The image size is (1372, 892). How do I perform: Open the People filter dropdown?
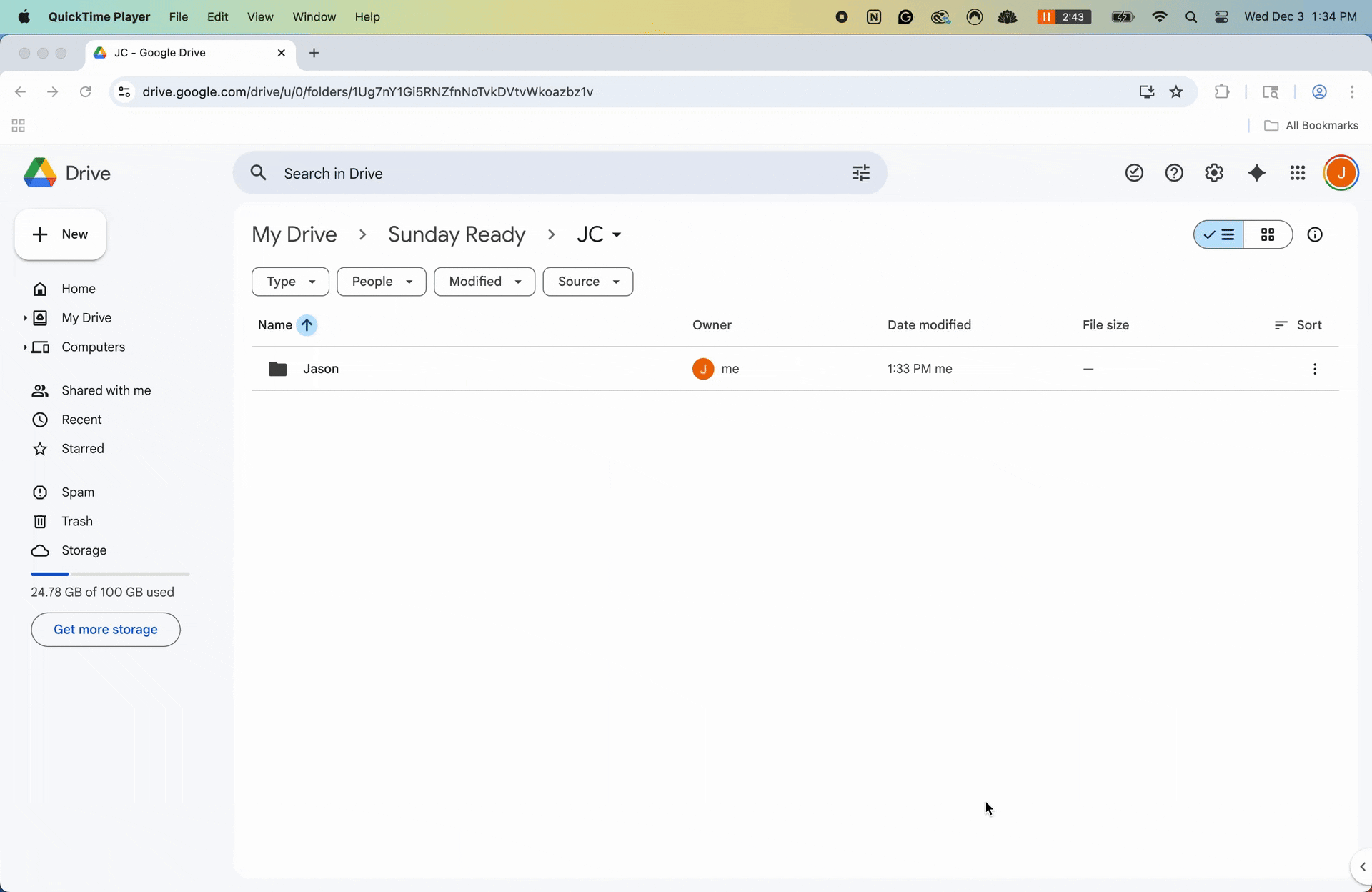[x=381, y=282]
